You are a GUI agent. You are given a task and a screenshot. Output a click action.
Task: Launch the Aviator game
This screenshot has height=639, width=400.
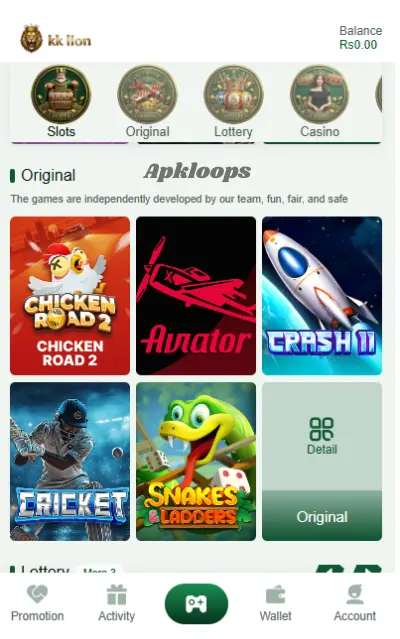[x=196, y=295]
